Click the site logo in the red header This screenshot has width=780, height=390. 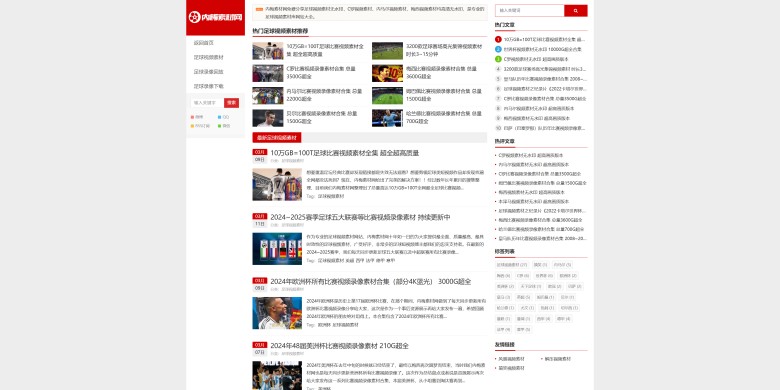(x=215, y=17)
